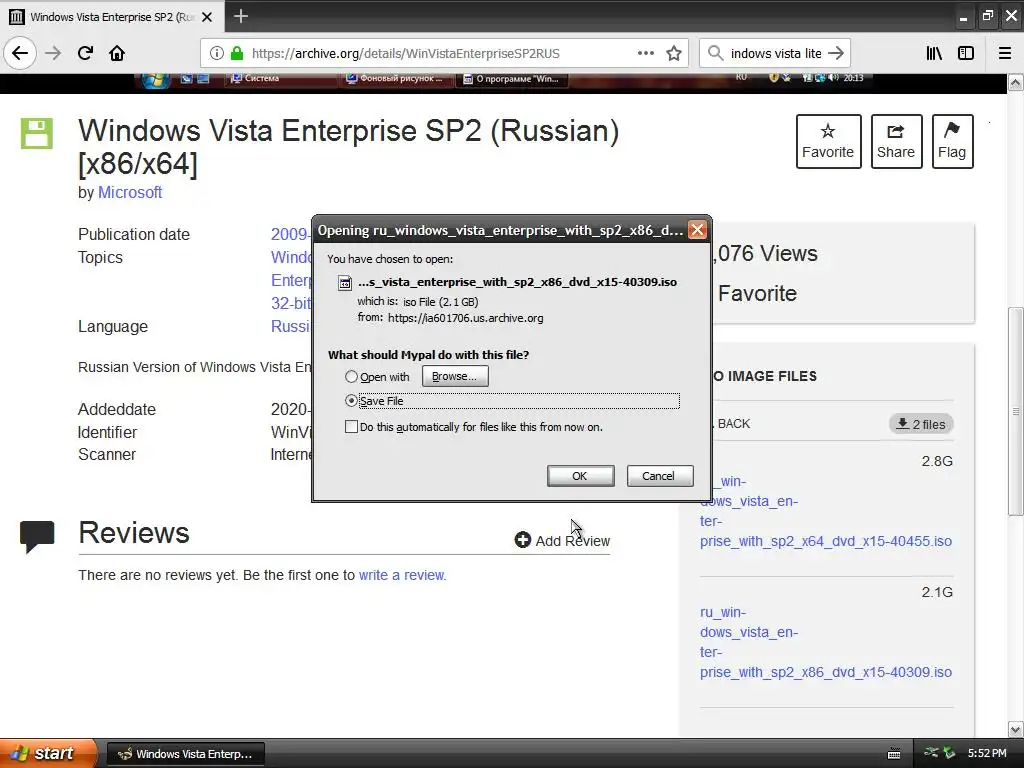This screenshot has width=1024, height=768.
Task: Click the BACK link in files panel
Action: (x=733, y=424)
